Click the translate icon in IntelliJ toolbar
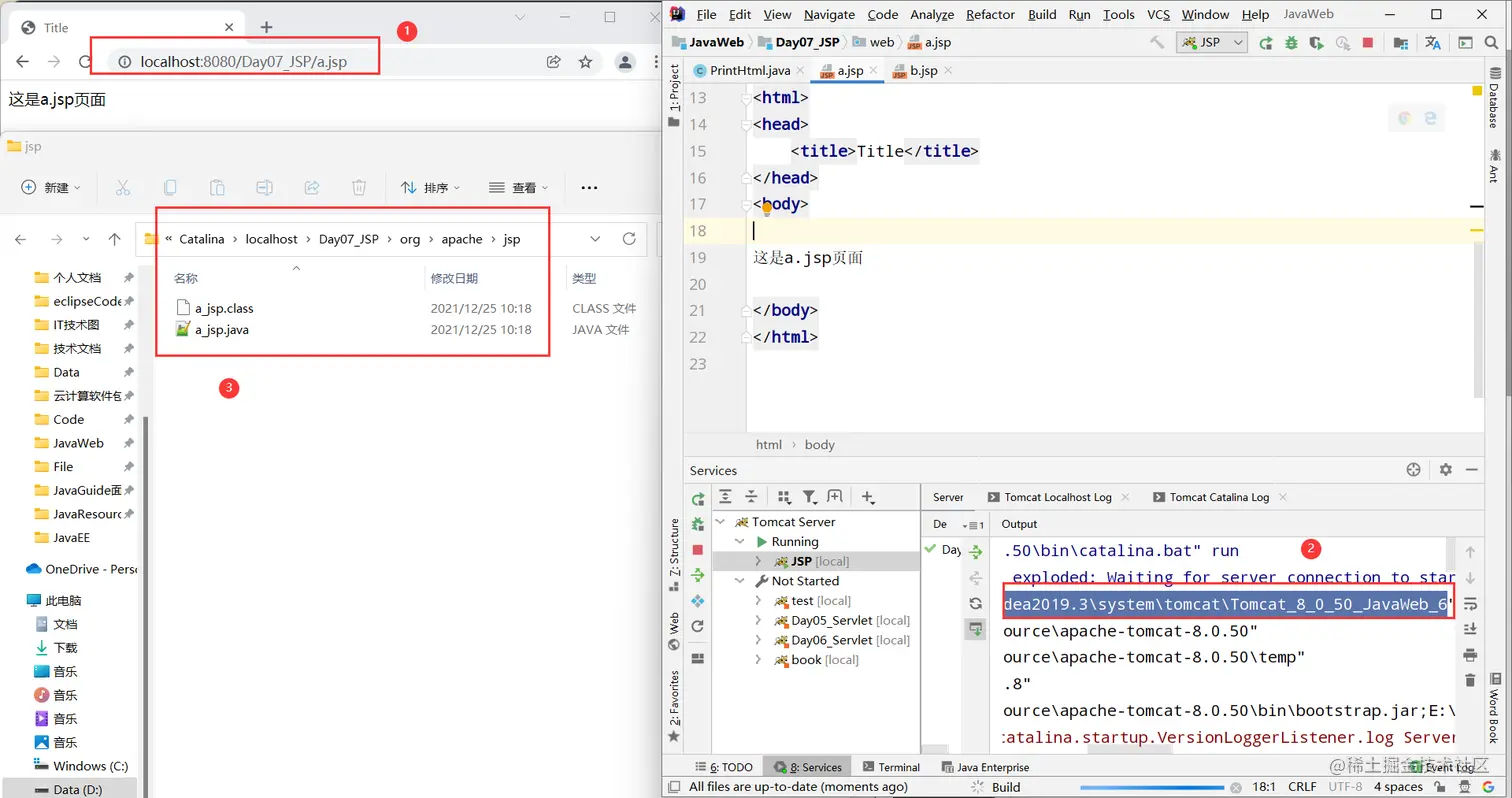The image size is (1512, 798). 1433,42
